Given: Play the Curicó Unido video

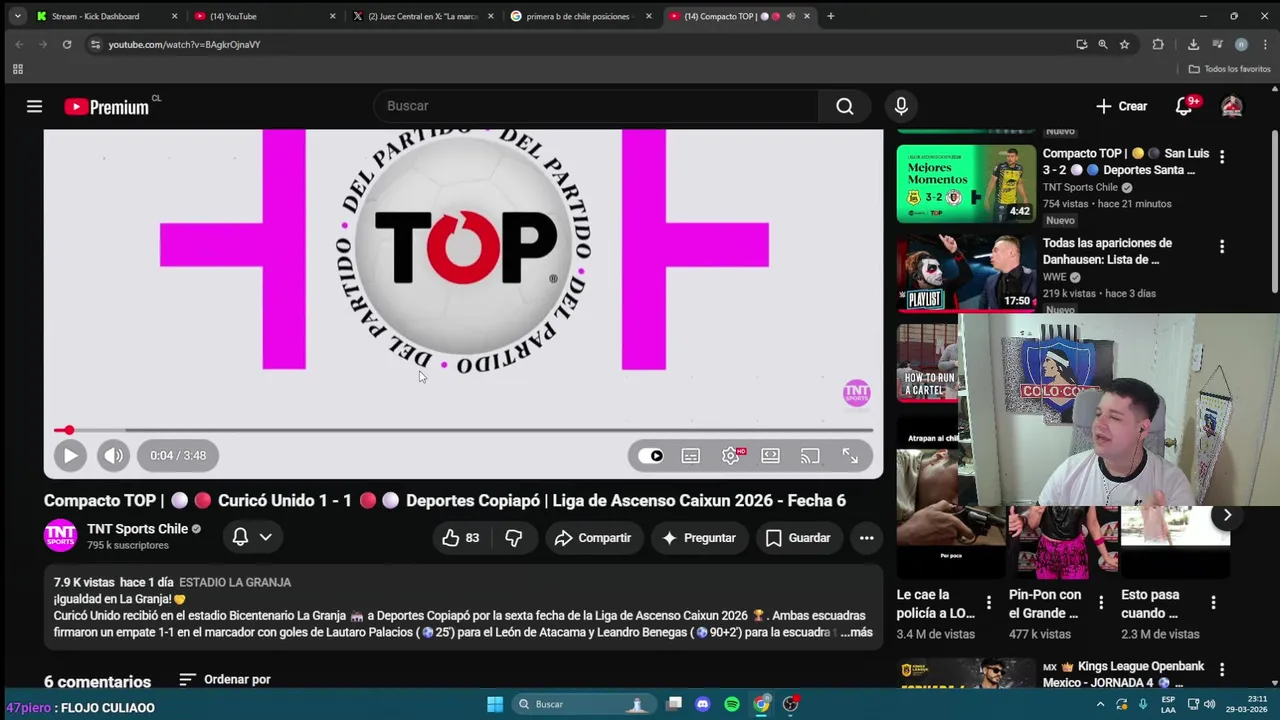Looking at the screenshot, I should [x=70, y=455].
